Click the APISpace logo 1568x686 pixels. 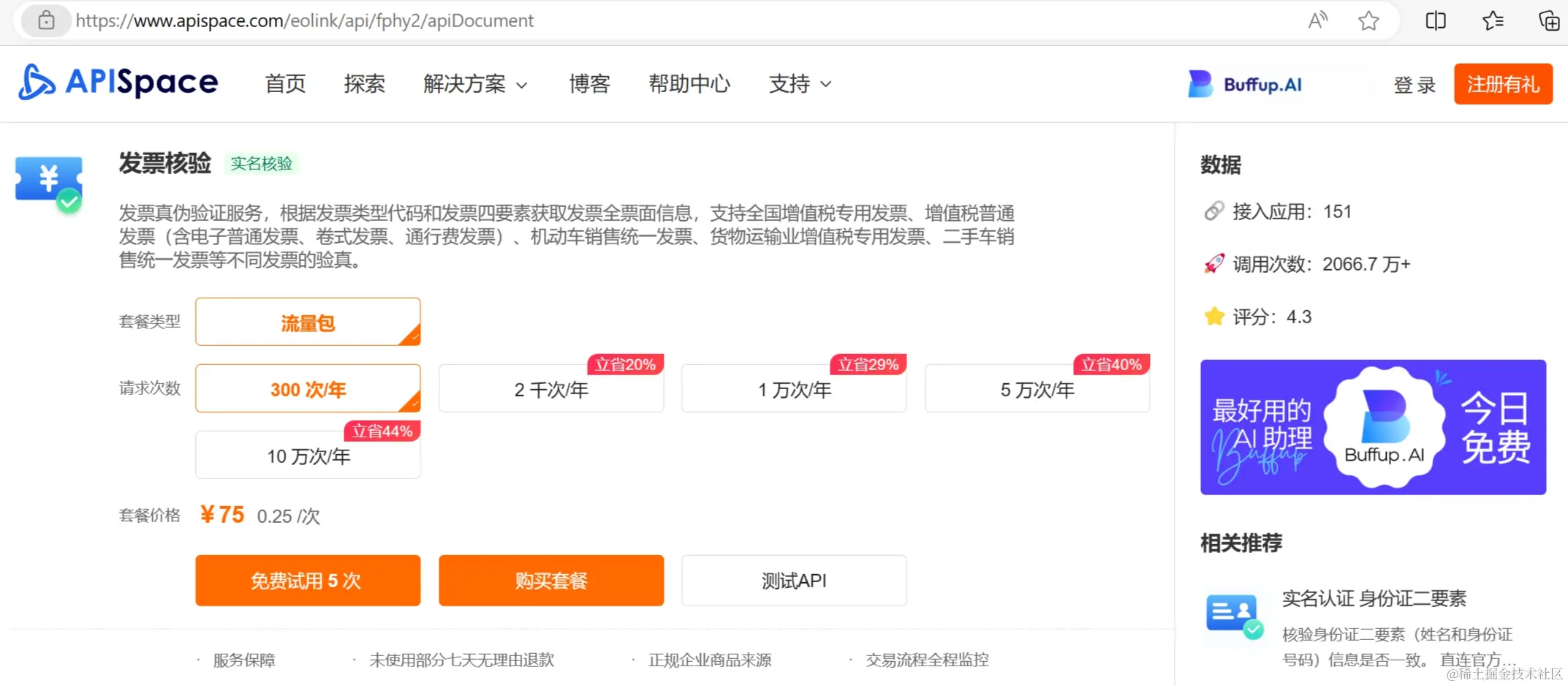click(x=118, y=82)
